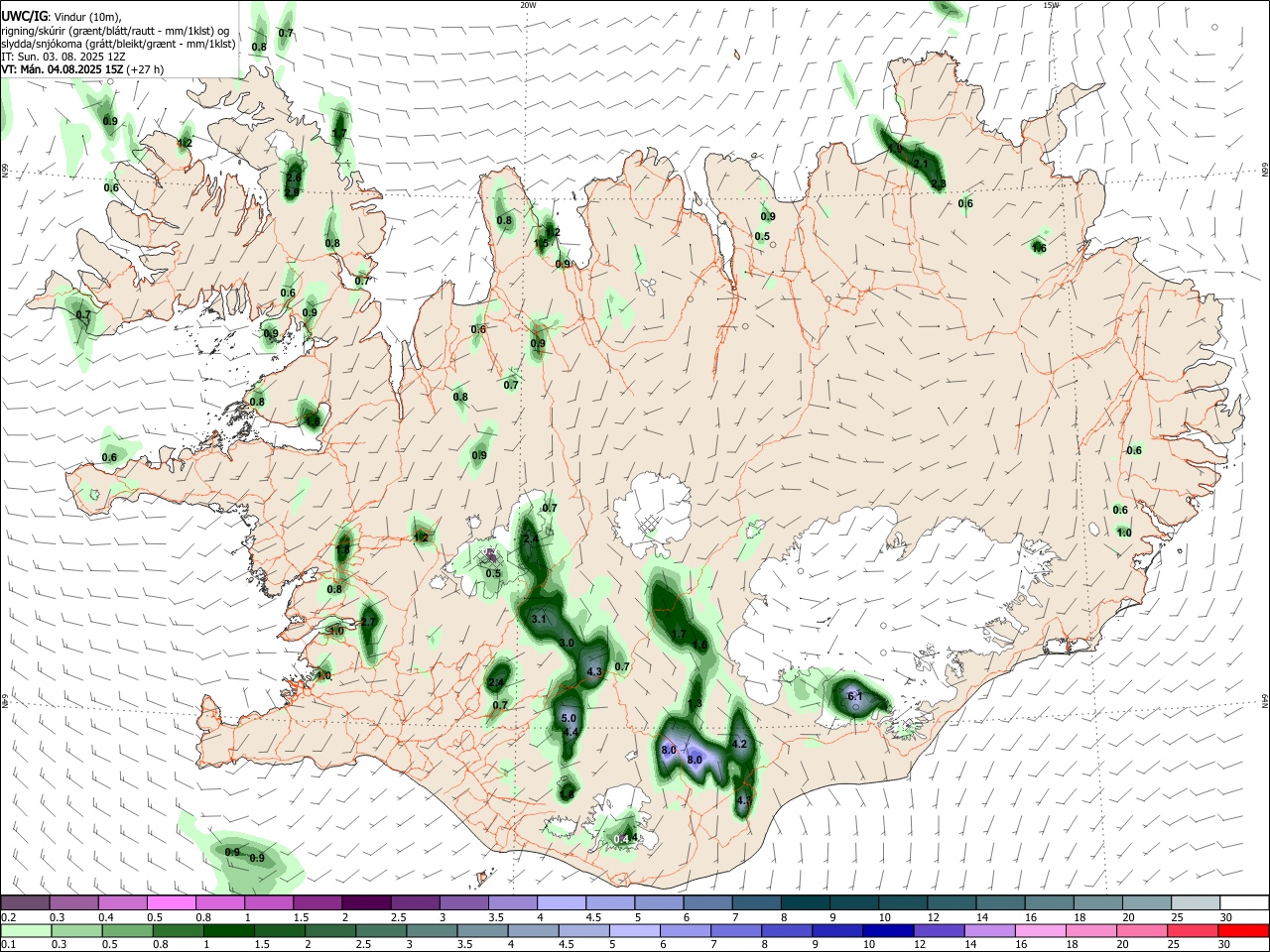1270x952 pixels.
Task: Click the bright pink 0.5–0.8 swatch in top legend row
Action: click(x=171, y=902)
